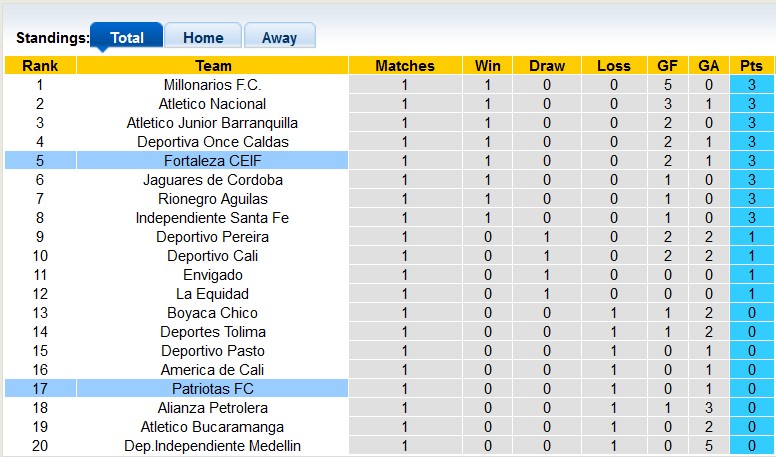Image resolution: width=776 pixels, height=457 pixels.
Task: Click Fortaleza CEIF in the standings
Action: pos(213,161)
